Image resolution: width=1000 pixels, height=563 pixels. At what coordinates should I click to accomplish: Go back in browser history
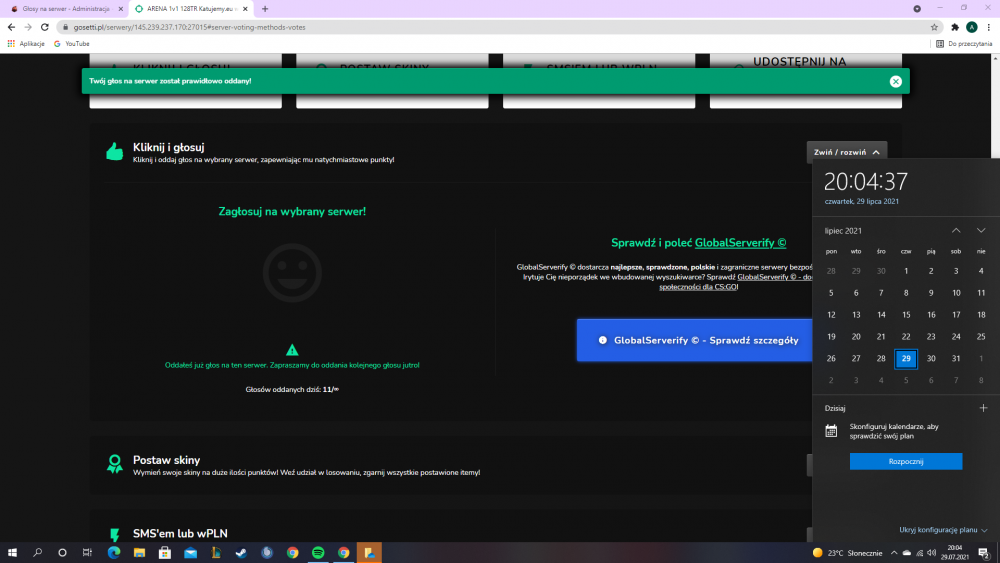(x=11, y=27)
